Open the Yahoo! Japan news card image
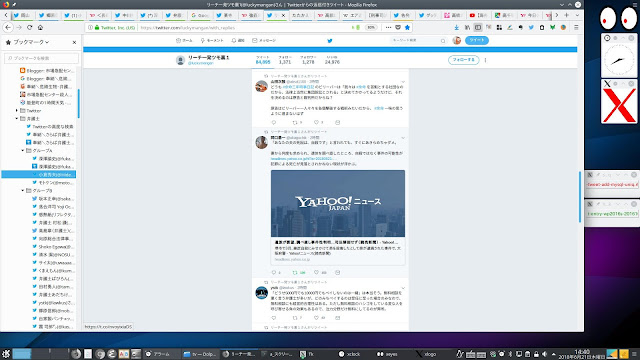640x360 pixels. point(338,203)
